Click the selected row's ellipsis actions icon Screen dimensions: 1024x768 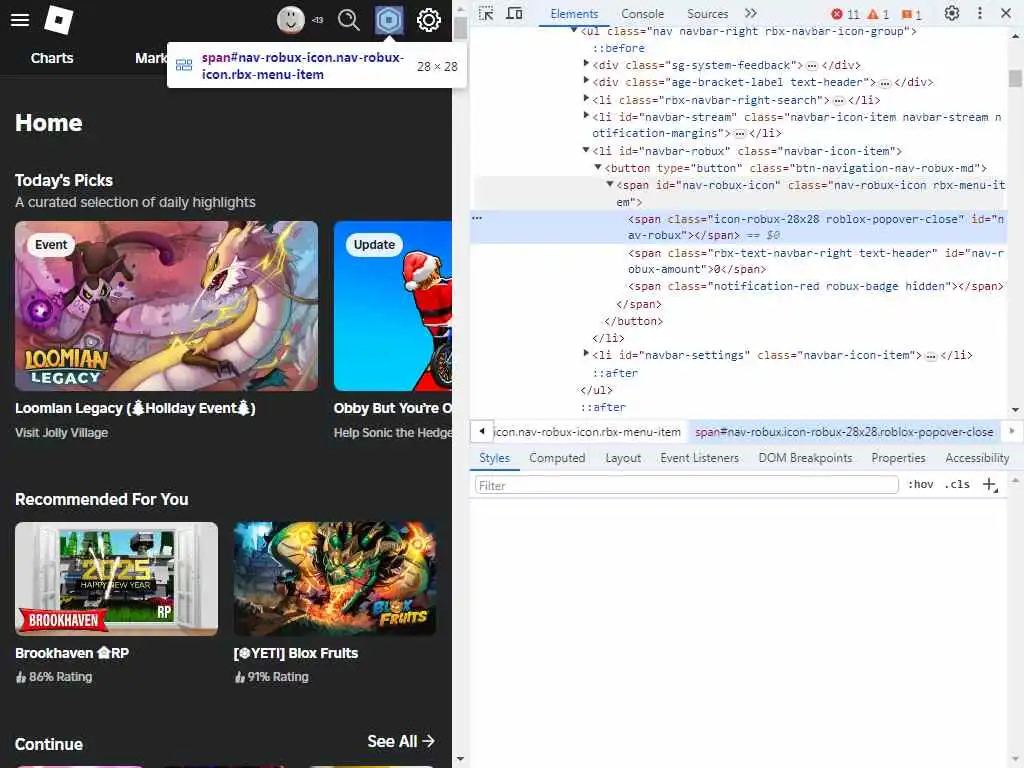(x=477, y=218)
